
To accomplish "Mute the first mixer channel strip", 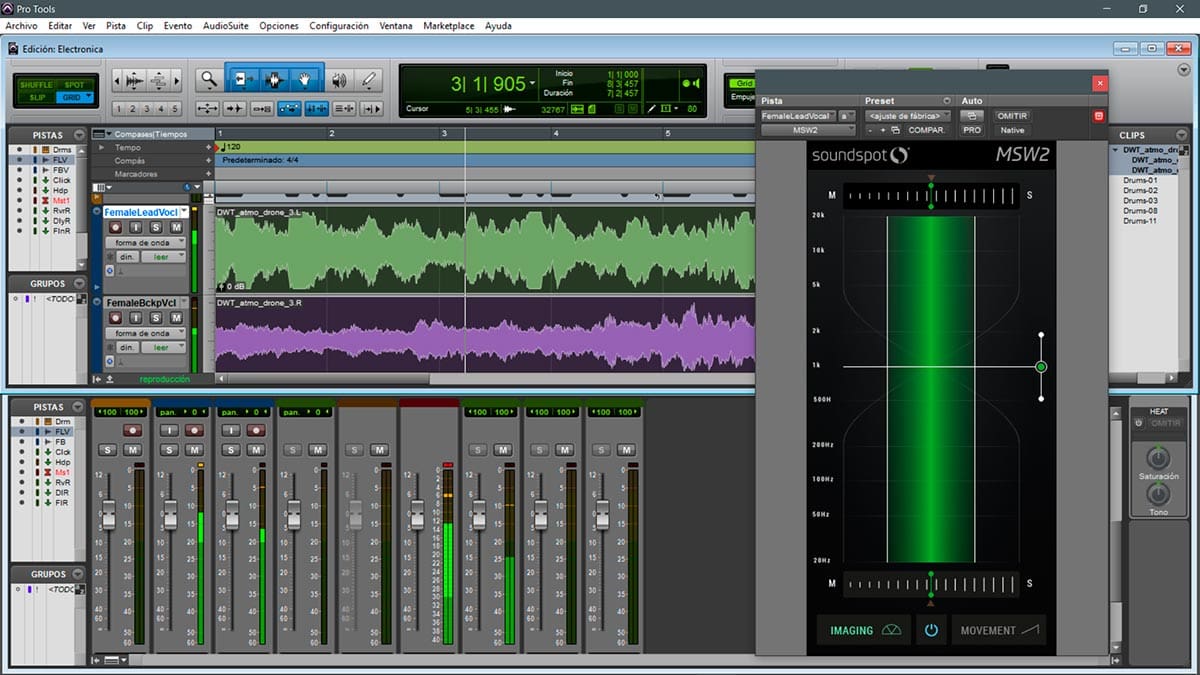I will 132,450.
